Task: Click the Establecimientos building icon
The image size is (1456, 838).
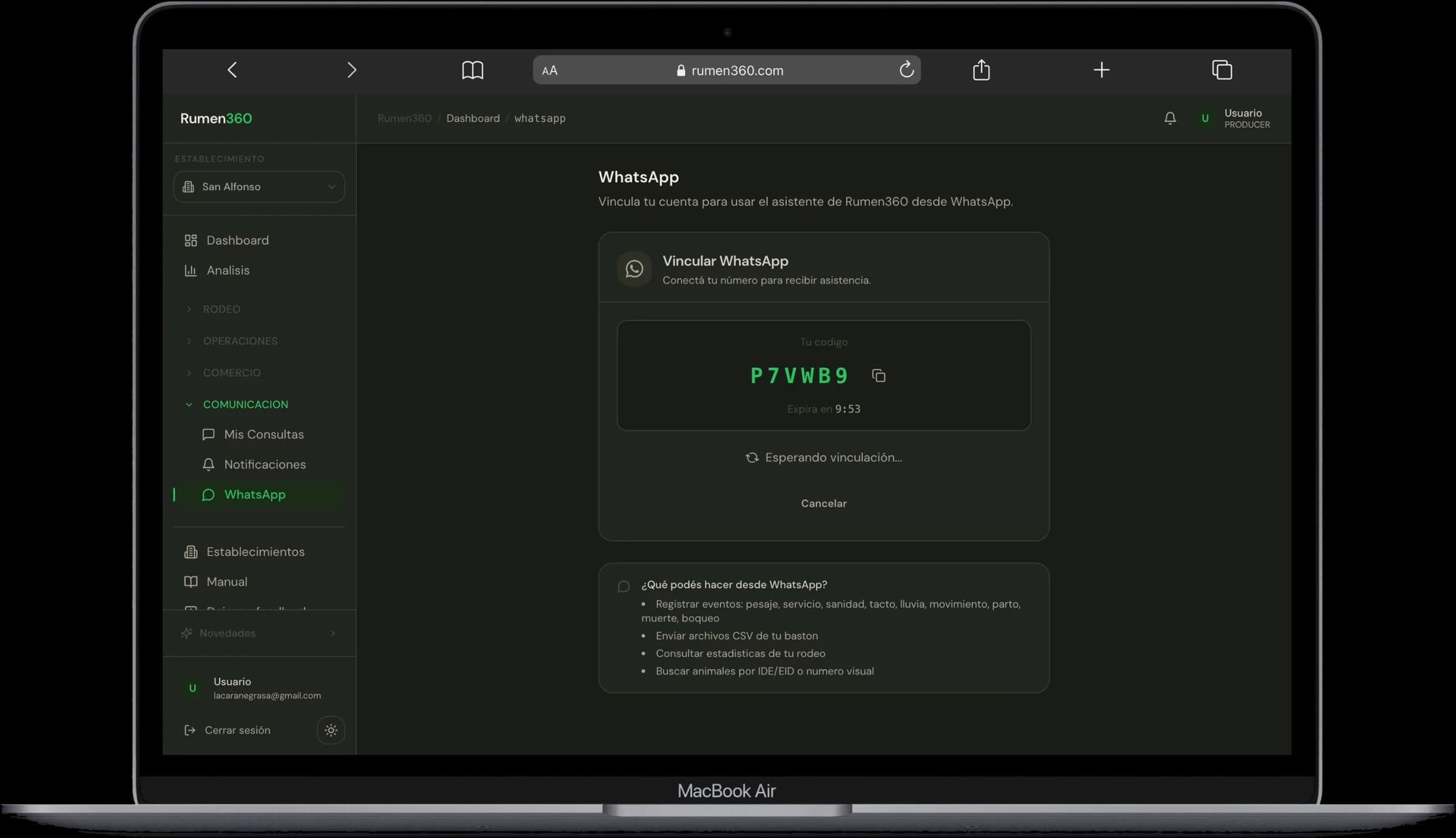Action: (x=190, y=552)
